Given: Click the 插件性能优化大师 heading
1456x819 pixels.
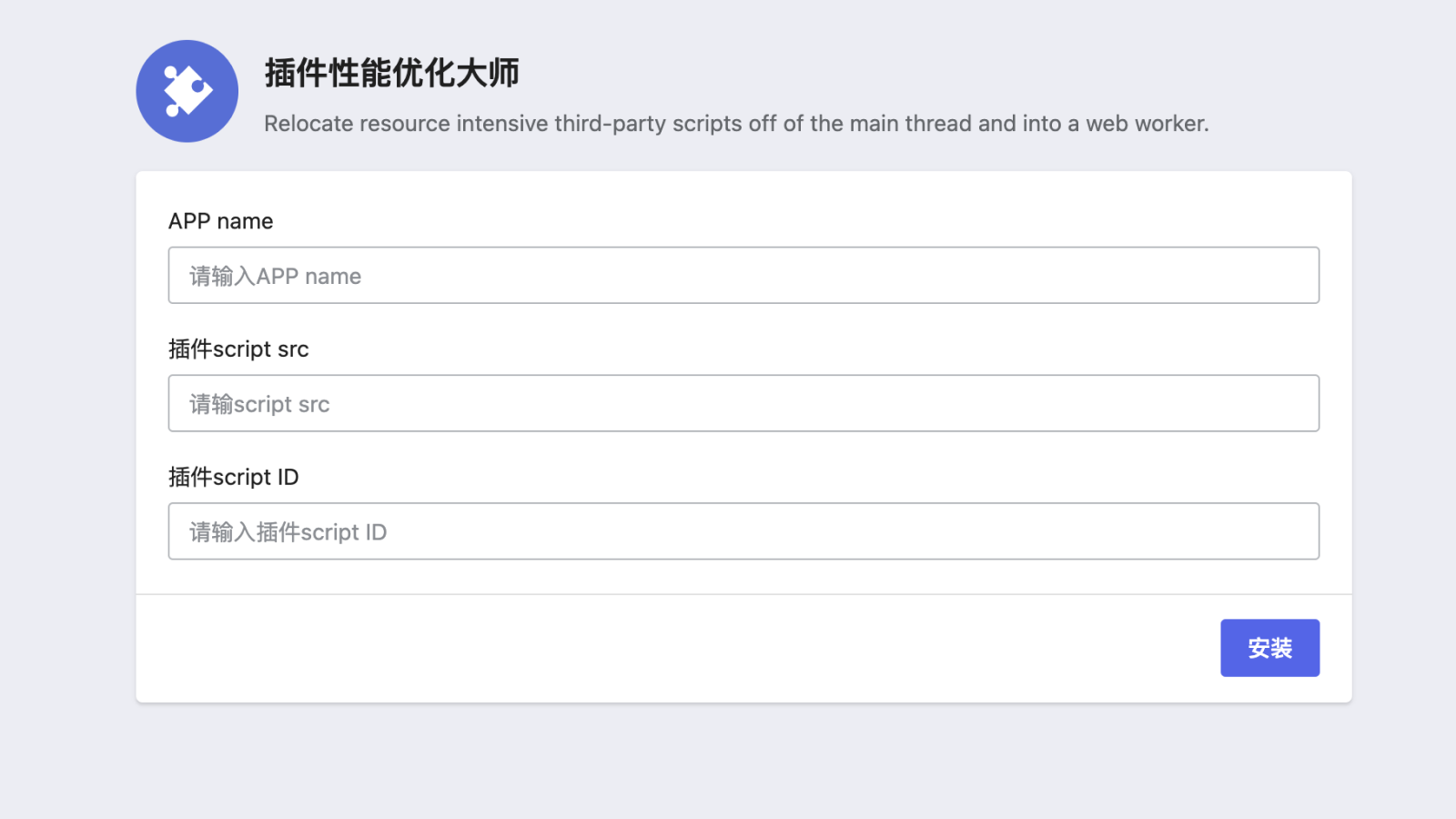Looking at the screenshot, I should (391, 73).
